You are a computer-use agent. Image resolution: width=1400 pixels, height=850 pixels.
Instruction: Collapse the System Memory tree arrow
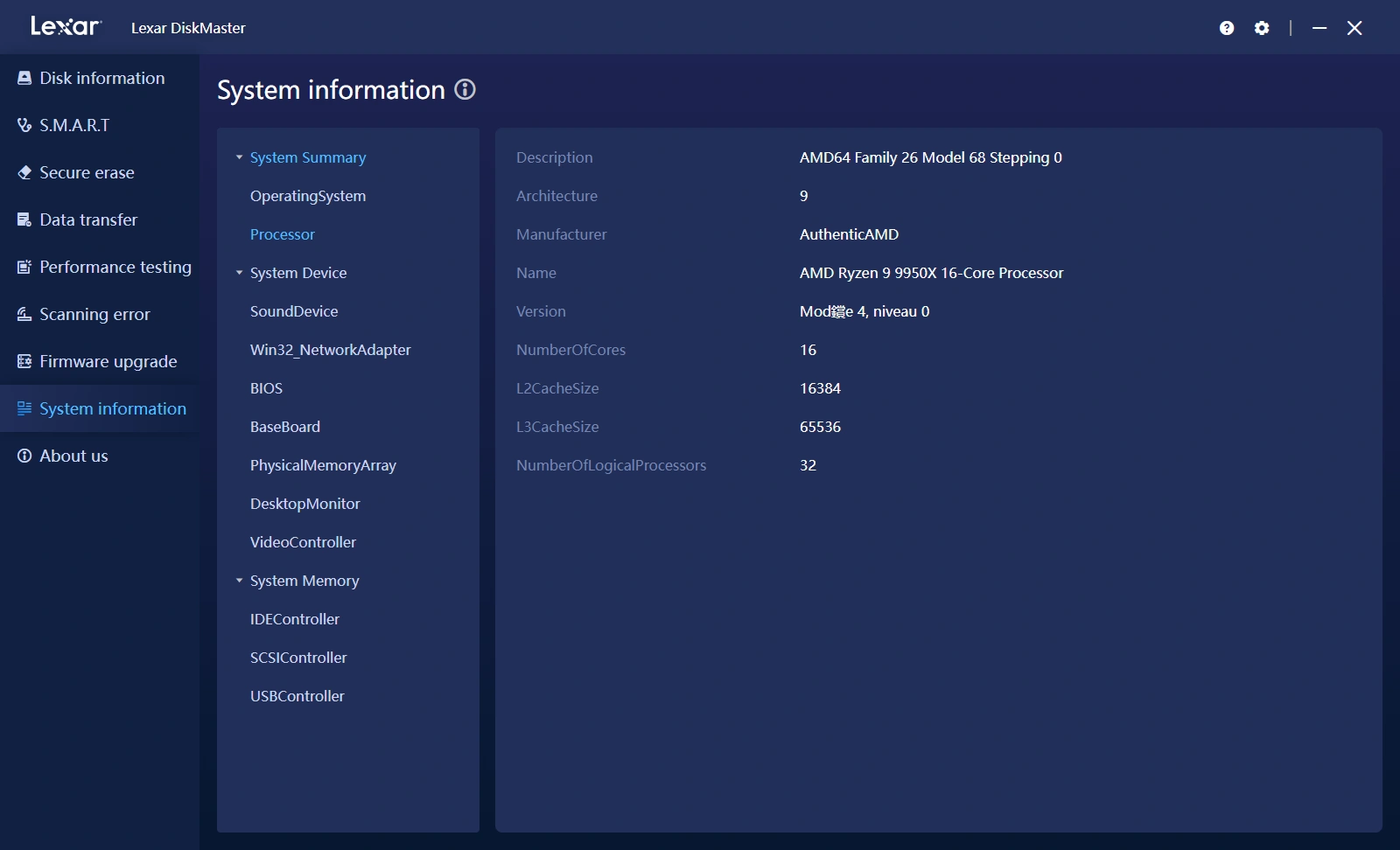[239, 581]
